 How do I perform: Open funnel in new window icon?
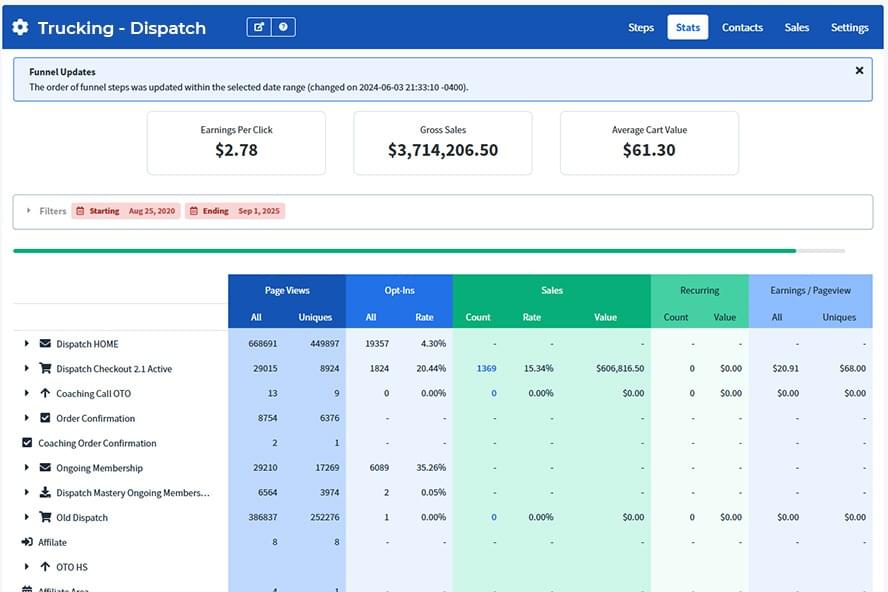[259, 27]
